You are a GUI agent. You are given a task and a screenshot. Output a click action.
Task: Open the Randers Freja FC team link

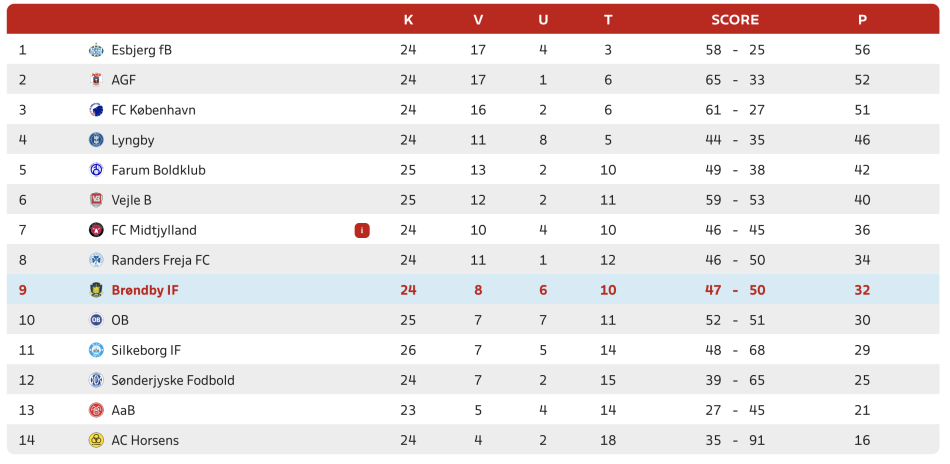click(x=161, y=260)
